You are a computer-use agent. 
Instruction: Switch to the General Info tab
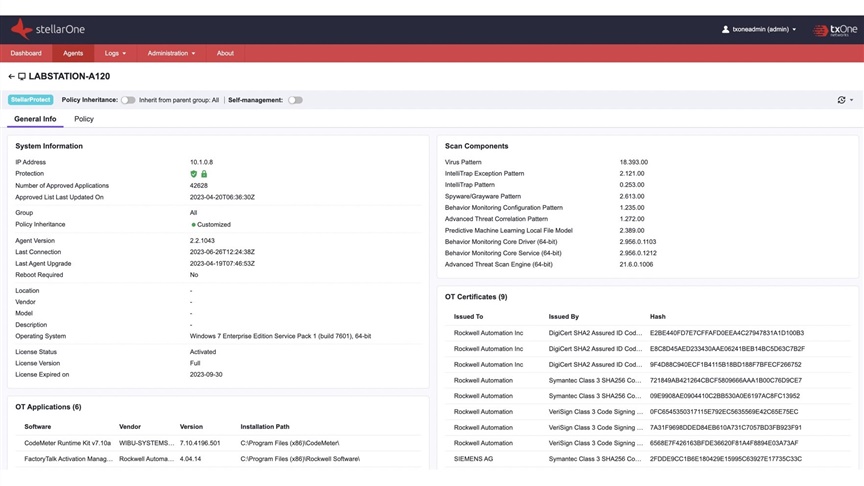coord(35,119)
